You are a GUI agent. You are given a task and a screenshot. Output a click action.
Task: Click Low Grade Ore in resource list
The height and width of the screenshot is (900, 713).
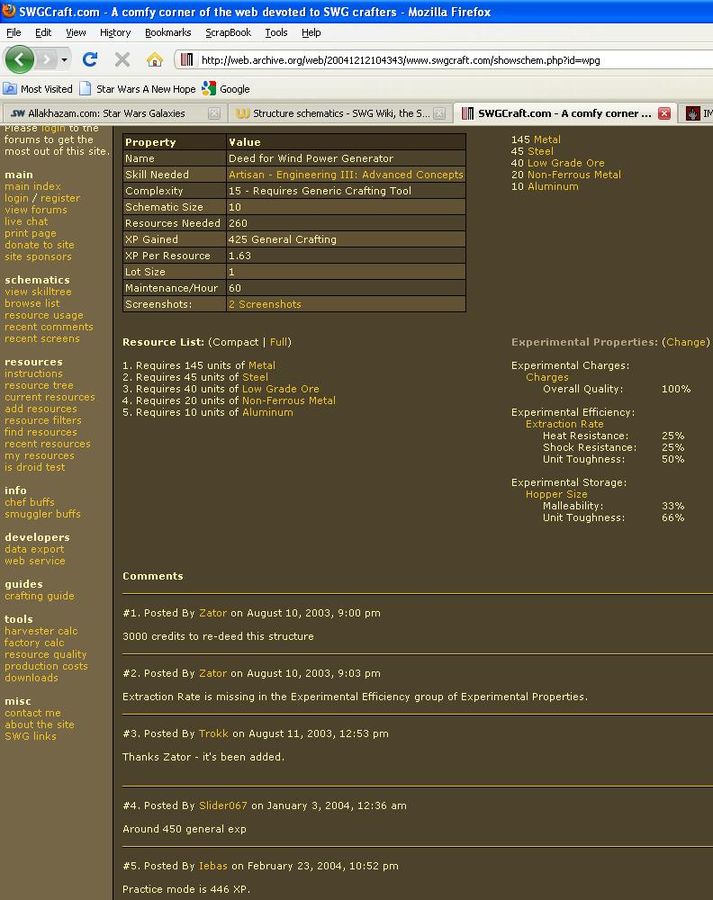[x=280, y=389]
